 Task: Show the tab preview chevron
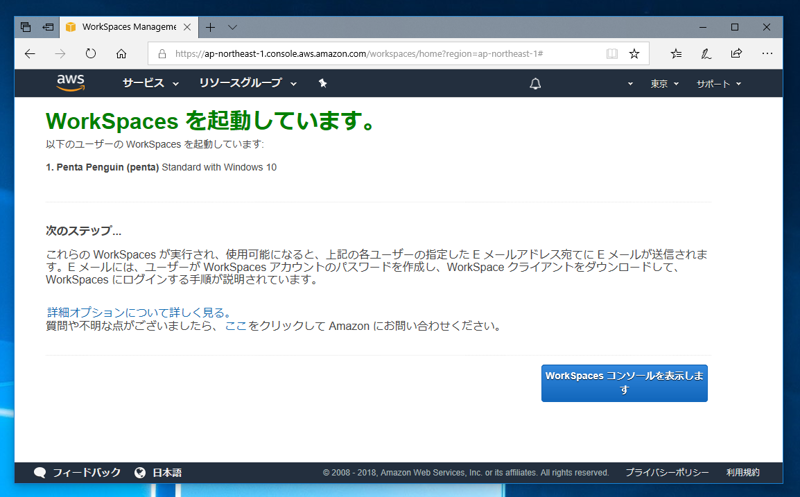click(x=233, y=28)
